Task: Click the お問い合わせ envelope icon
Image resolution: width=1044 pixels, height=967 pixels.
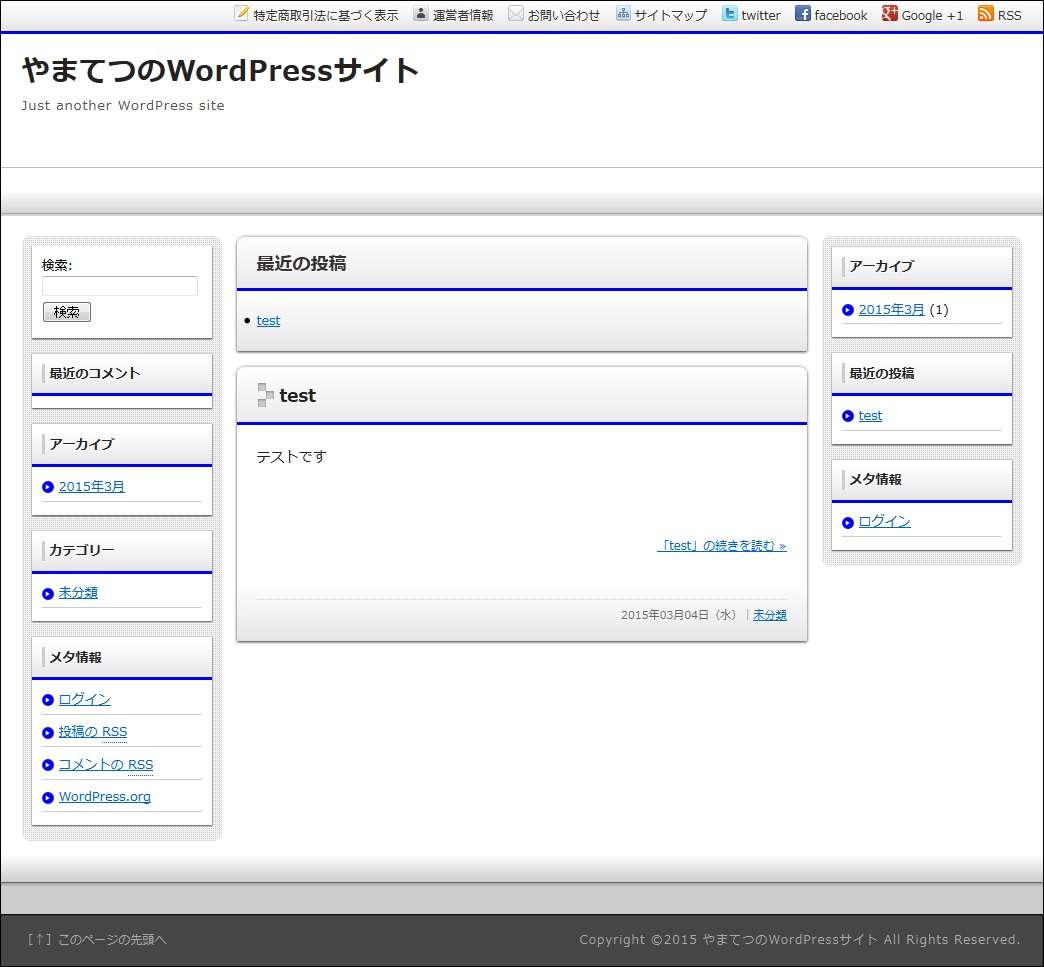Action: (516, 13)
